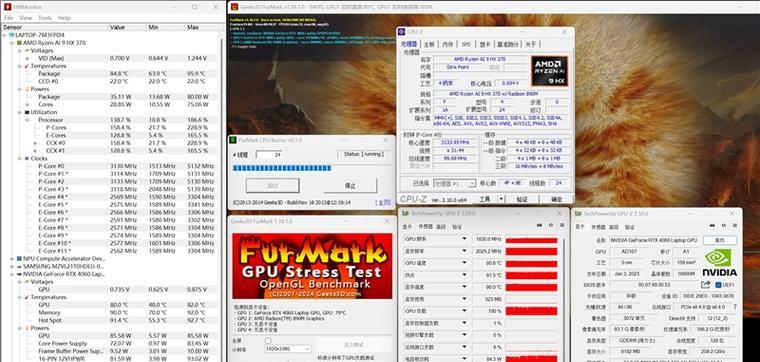Click the bus interface question mark in GPU-Z
The width and height of the screenshot is (760, 362).
coord(735,307)
